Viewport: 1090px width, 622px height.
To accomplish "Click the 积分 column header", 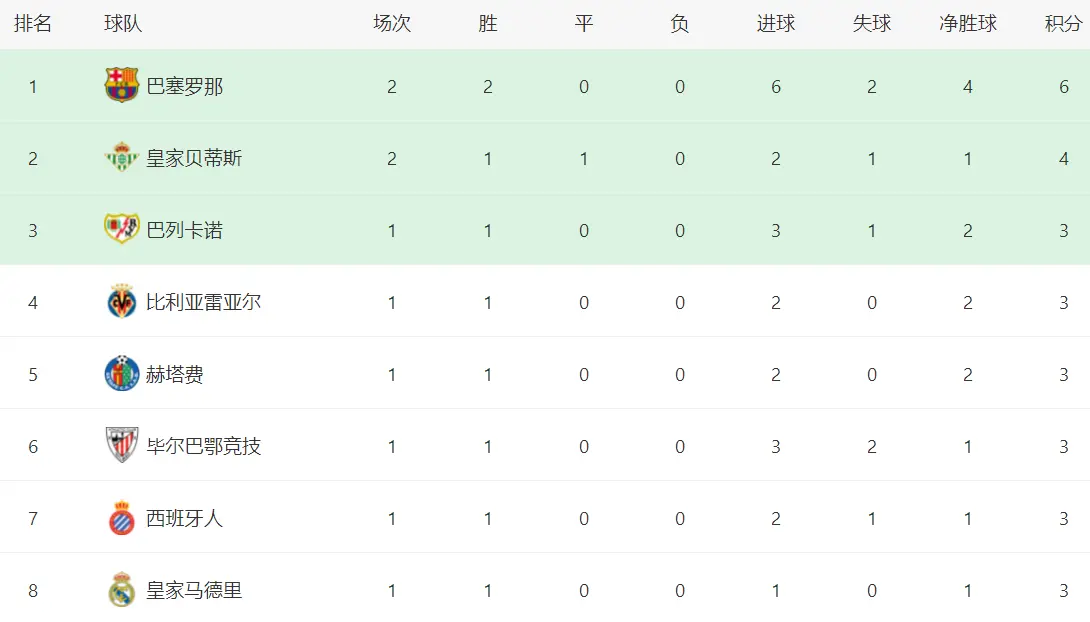I will tap(1063, 24).
